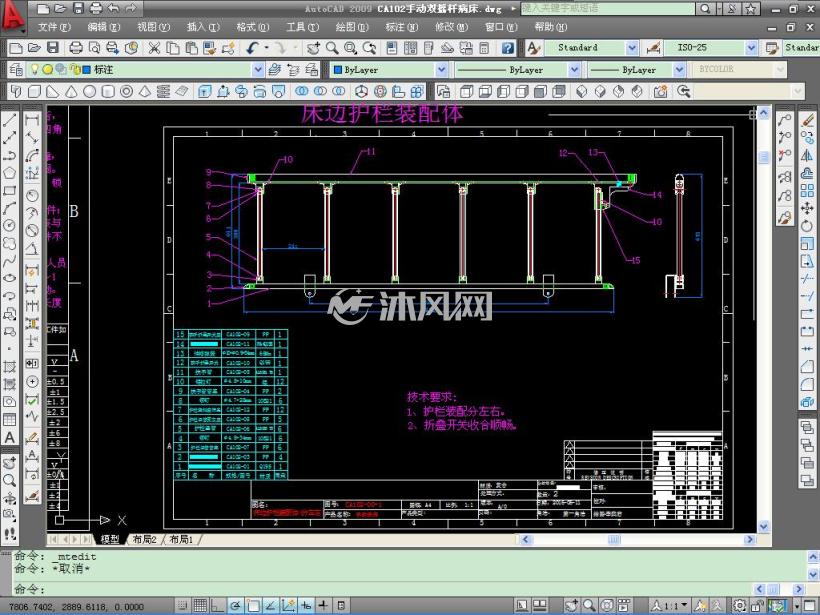Open the 文件(F) menu
The width and height of the screenshot is (820, 615).
[54, 27]
